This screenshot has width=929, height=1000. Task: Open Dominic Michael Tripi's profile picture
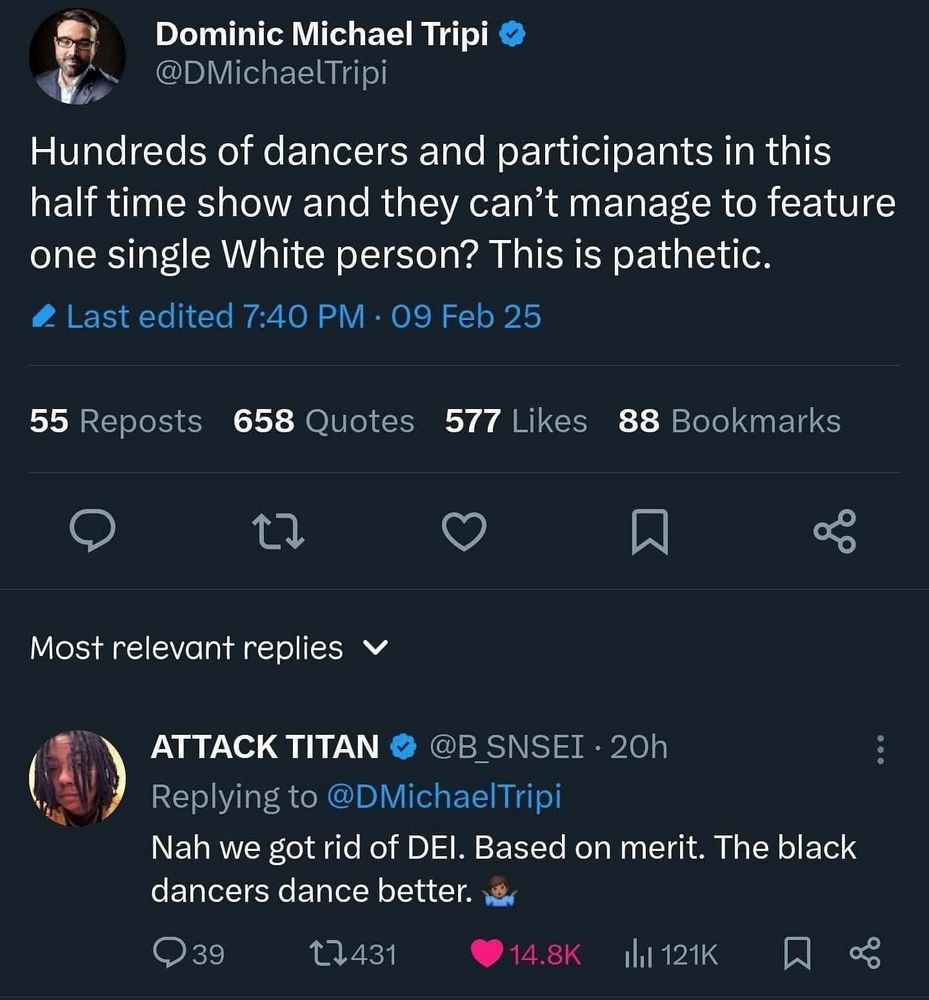click(77, 57)
